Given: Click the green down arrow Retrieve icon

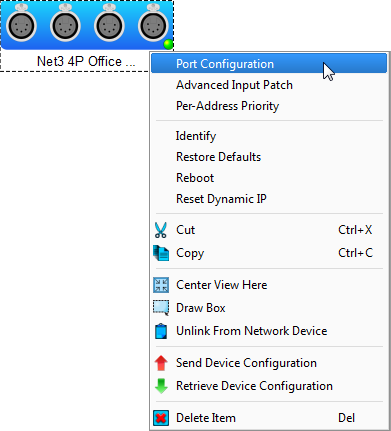Looking at the screenshot, I should [x=161, y=386].
